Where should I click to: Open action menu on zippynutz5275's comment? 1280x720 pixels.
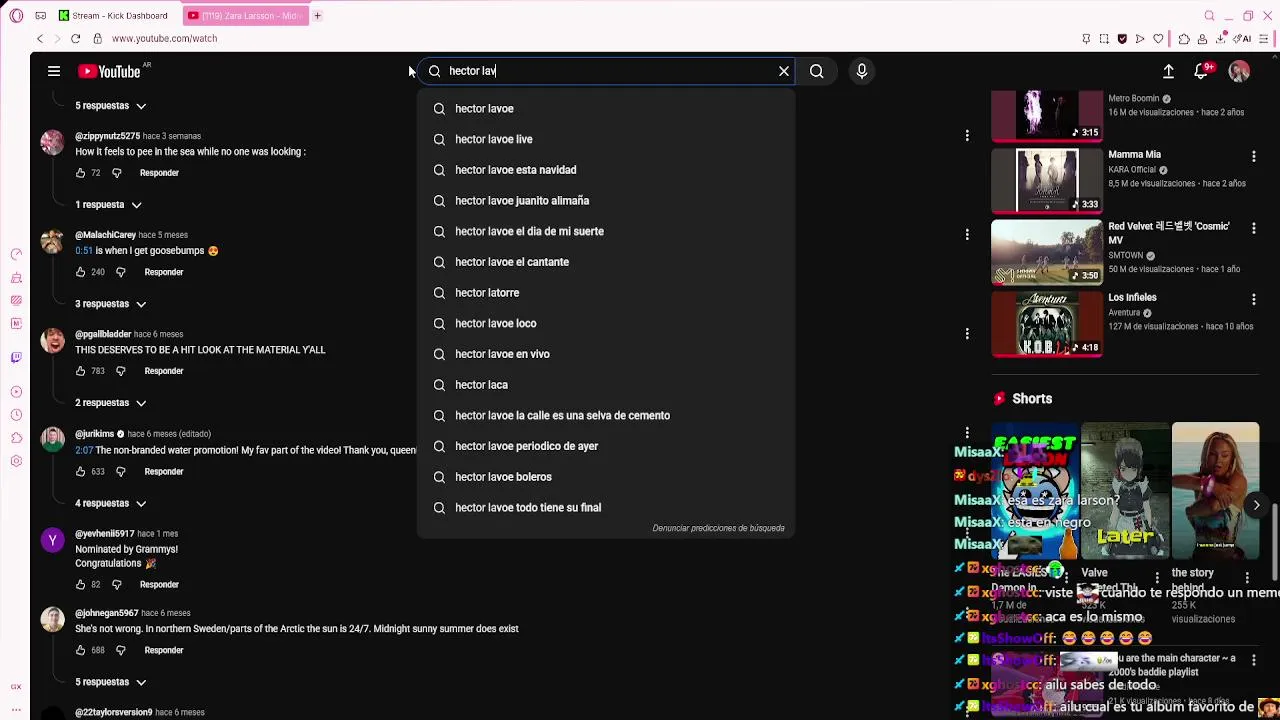pos(967,135)
